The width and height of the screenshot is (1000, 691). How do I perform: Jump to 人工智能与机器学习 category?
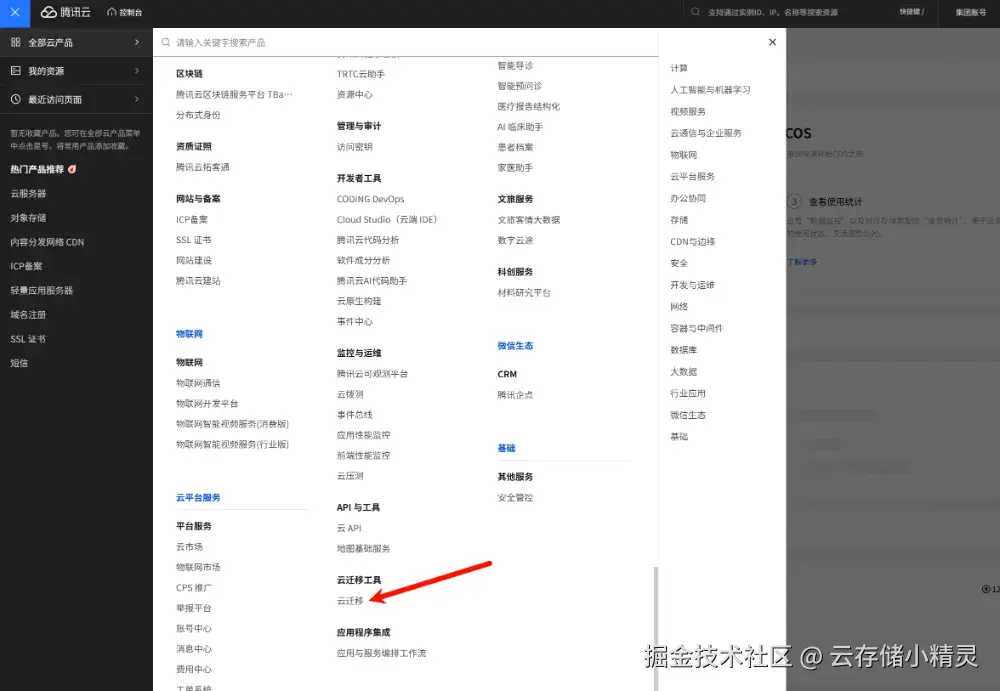tap(710, 90)
